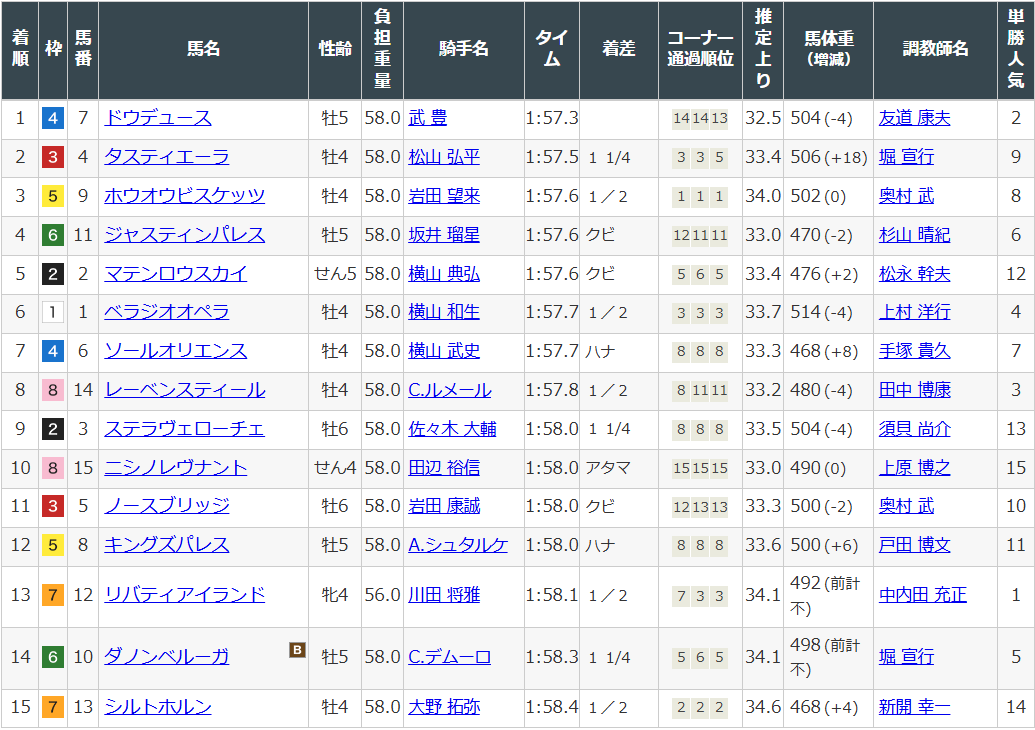1035x730 pixels.
Task: Click horse name ダノンベルーガ
Action: [166, 657]
